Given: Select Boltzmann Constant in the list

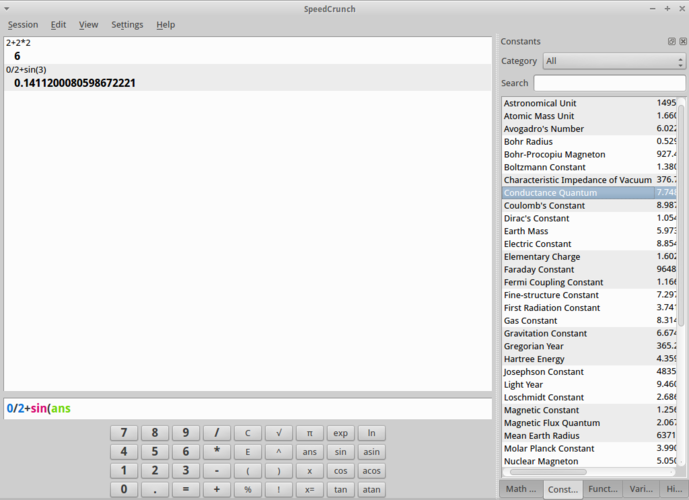Looking at the screenshot, I should point(589,167).
